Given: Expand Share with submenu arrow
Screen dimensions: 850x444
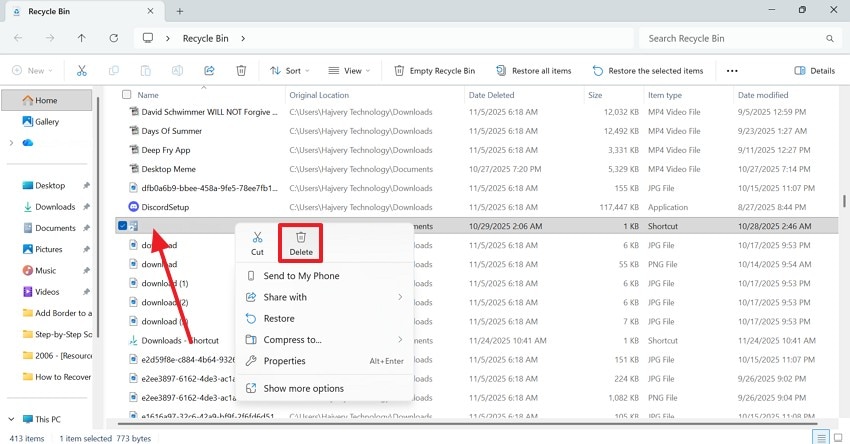Looking at the screenshot, I should tap(400, 297).
